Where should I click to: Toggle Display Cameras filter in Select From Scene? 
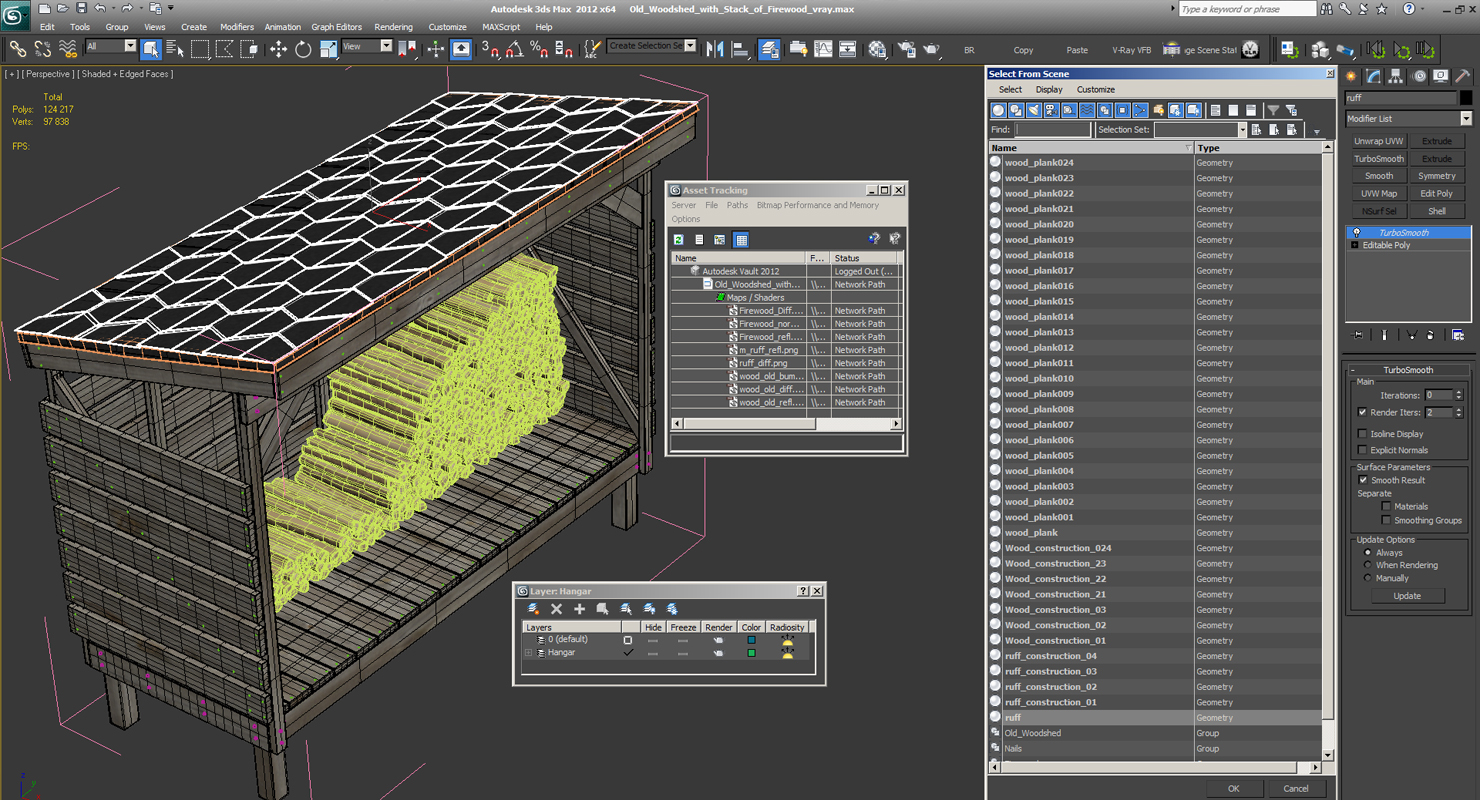pyautogui.click(x=1052, y=110)
